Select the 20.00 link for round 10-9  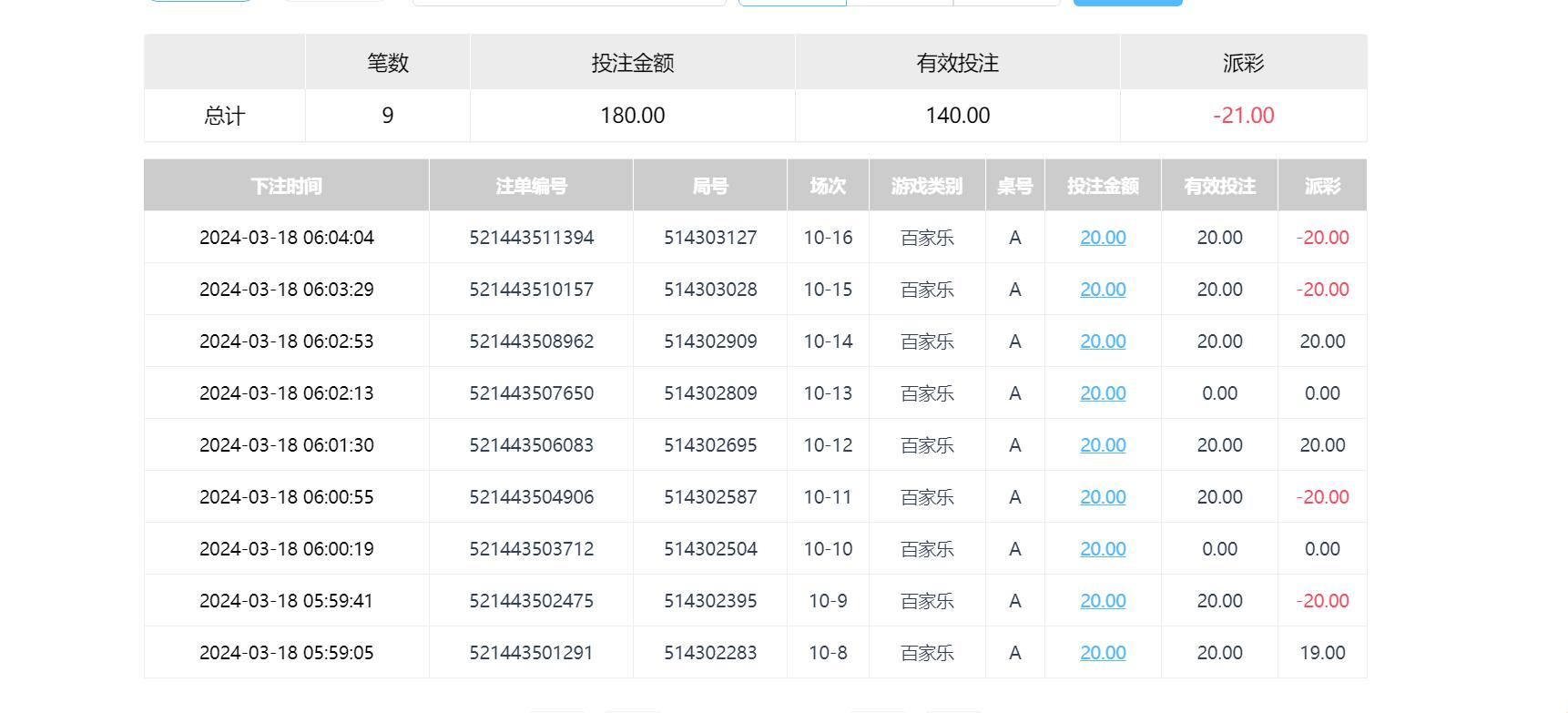click(1103, 601)
